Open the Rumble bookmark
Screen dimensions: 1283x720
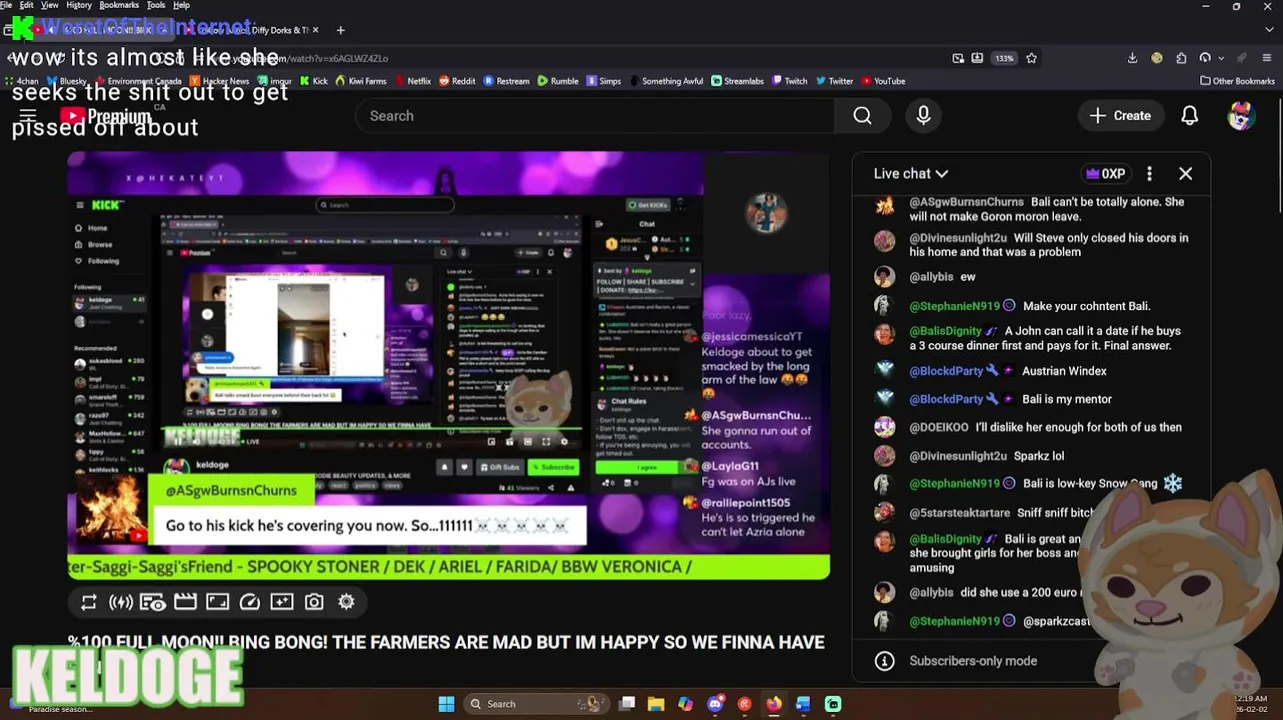(558, 81)
